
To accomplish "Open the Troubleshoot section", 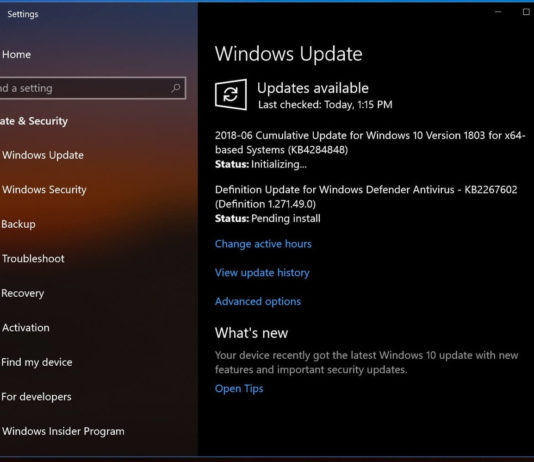I will [33, 259].
